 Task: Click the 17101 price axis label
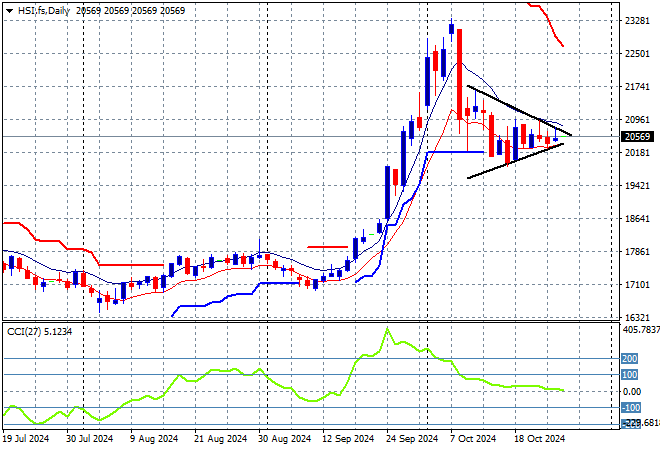click(x=637, y=284)
